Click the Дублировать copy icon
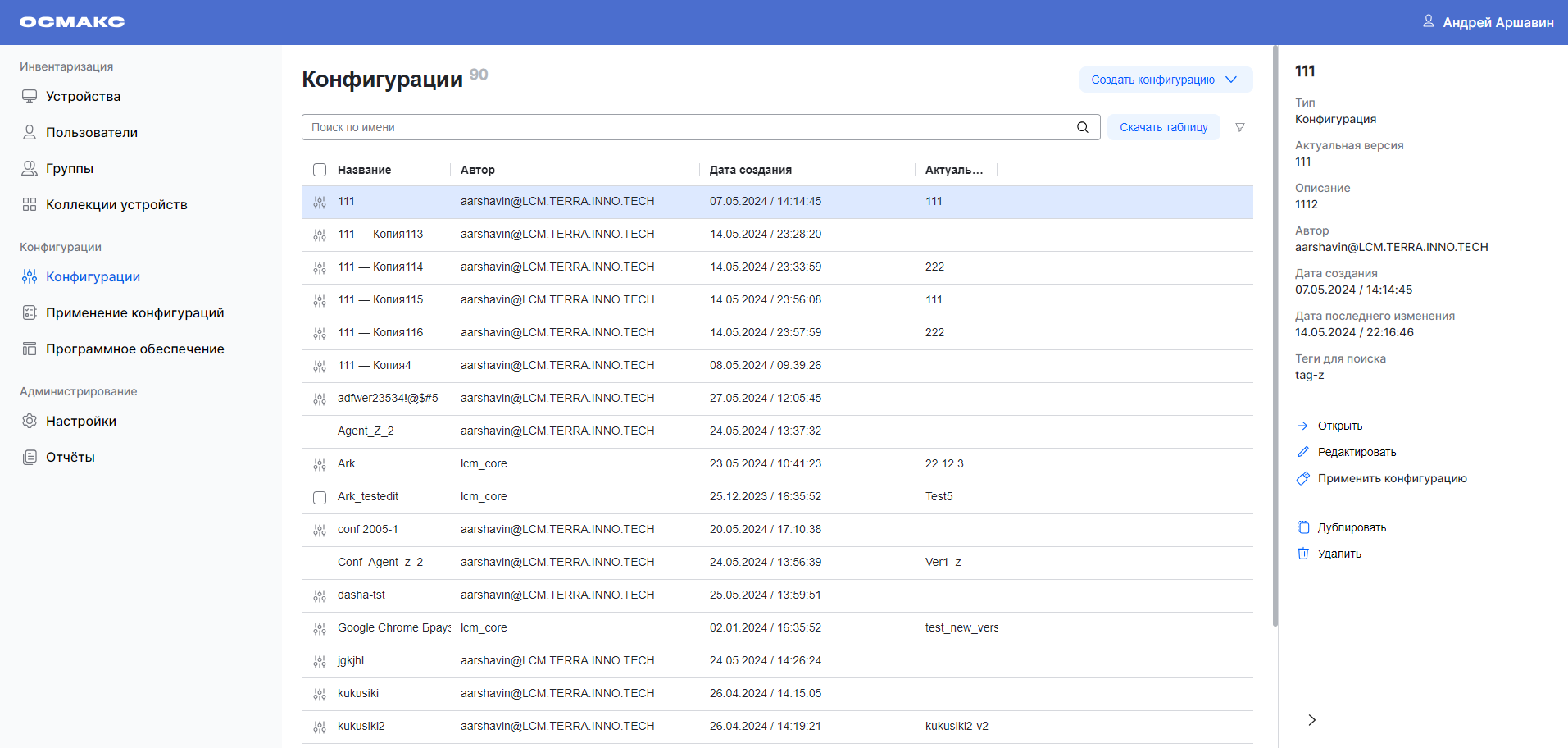1568x748 pixels. pyautogui.click(x=1304, y=527)
